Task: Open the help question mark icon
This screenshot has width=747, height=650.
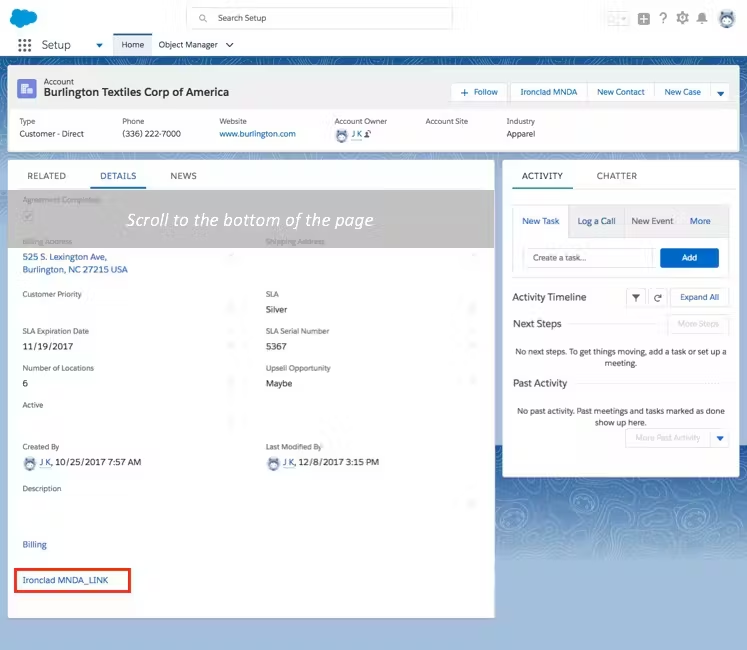Action: [663, 18]
